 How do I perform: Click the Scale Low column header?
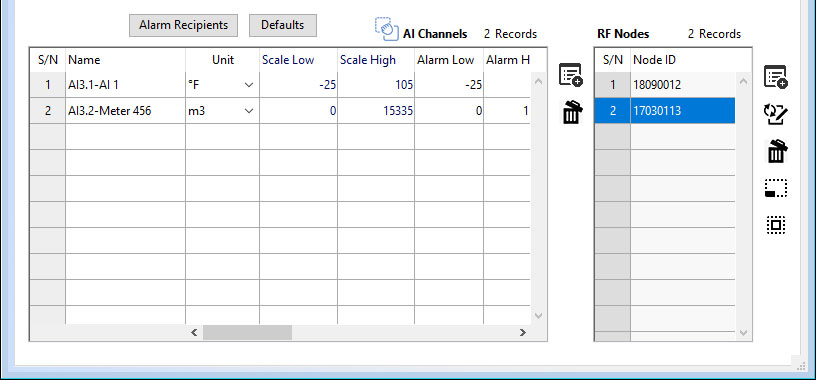298,60
